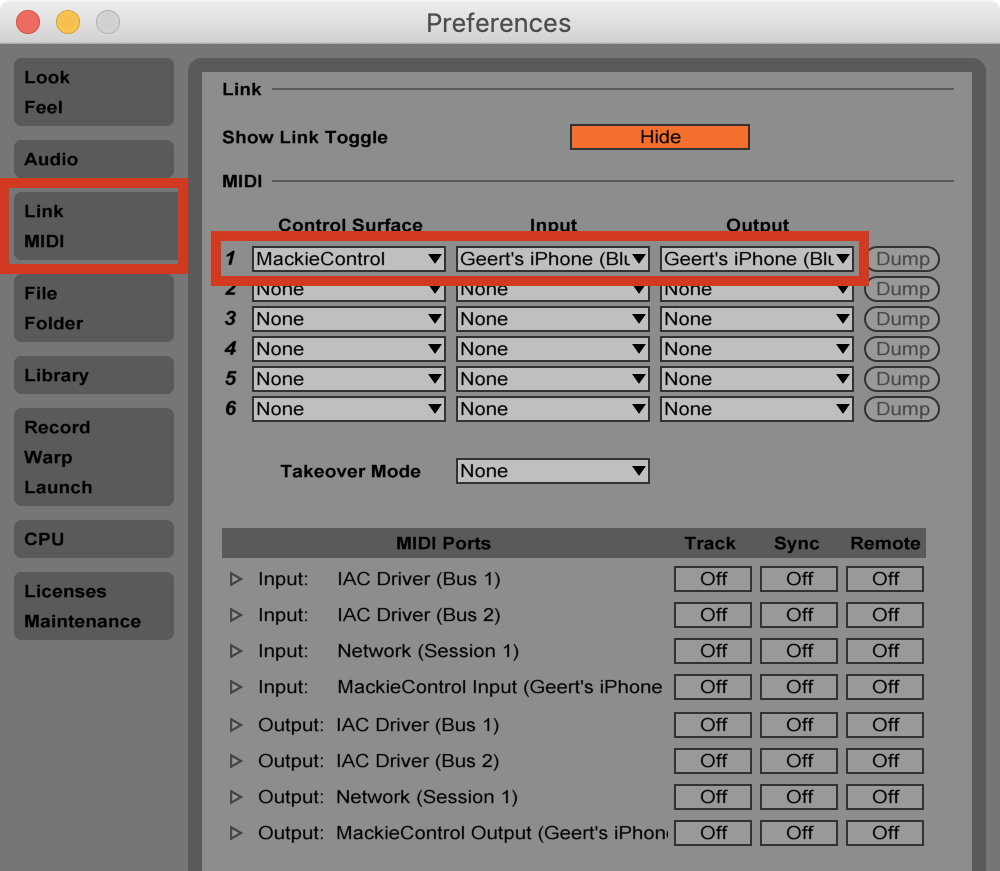The width and height of the screenshot is (1000, 871).
Task: Enable Track for MackieControl Output
Action: [713, 833]
